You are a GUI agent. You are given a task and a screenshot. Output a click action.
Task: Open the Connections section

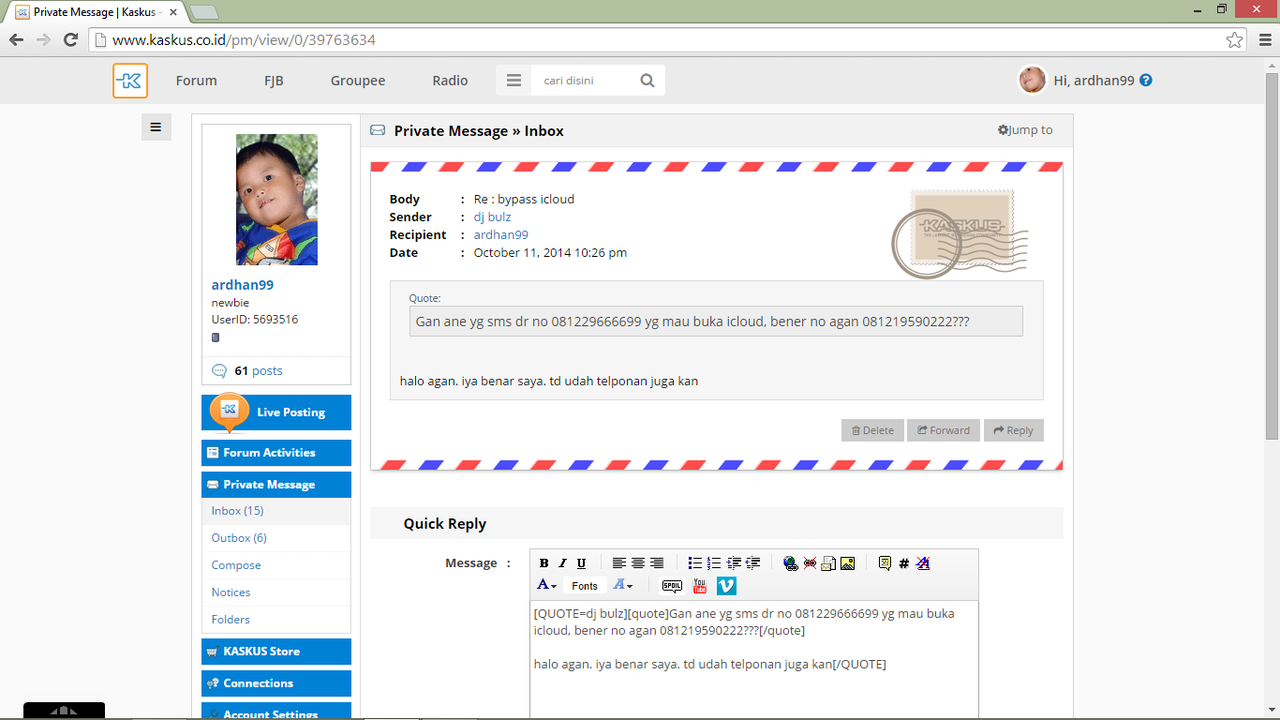click(x=276, y=683)
